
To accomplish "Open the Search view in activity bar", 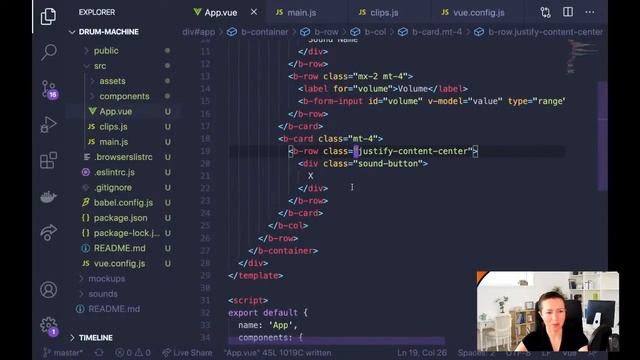I will tap(49, 52).
